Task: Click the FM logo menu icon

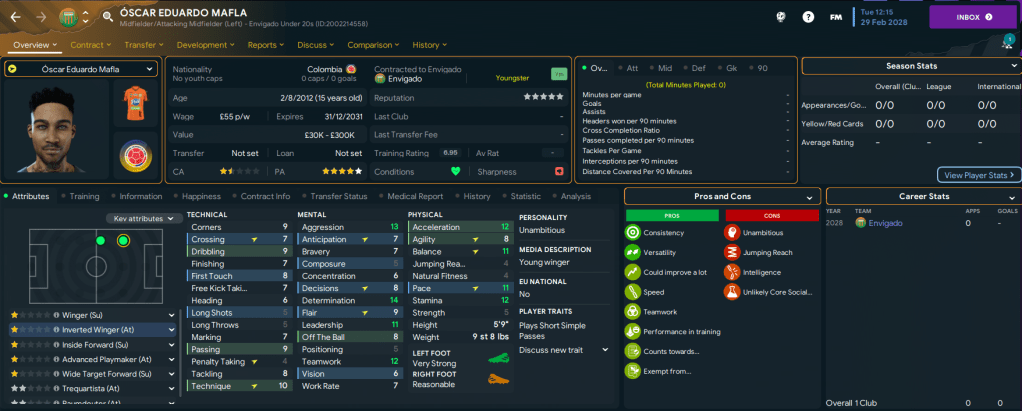Action: tap(835, 17)
